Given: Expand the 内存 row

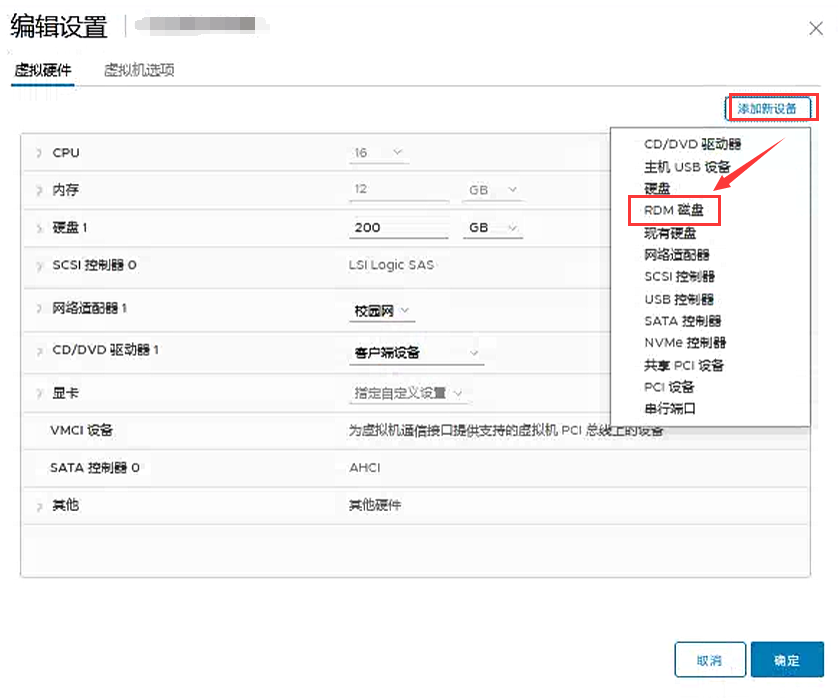Looking at the screenshot, I should click(39, 190).
